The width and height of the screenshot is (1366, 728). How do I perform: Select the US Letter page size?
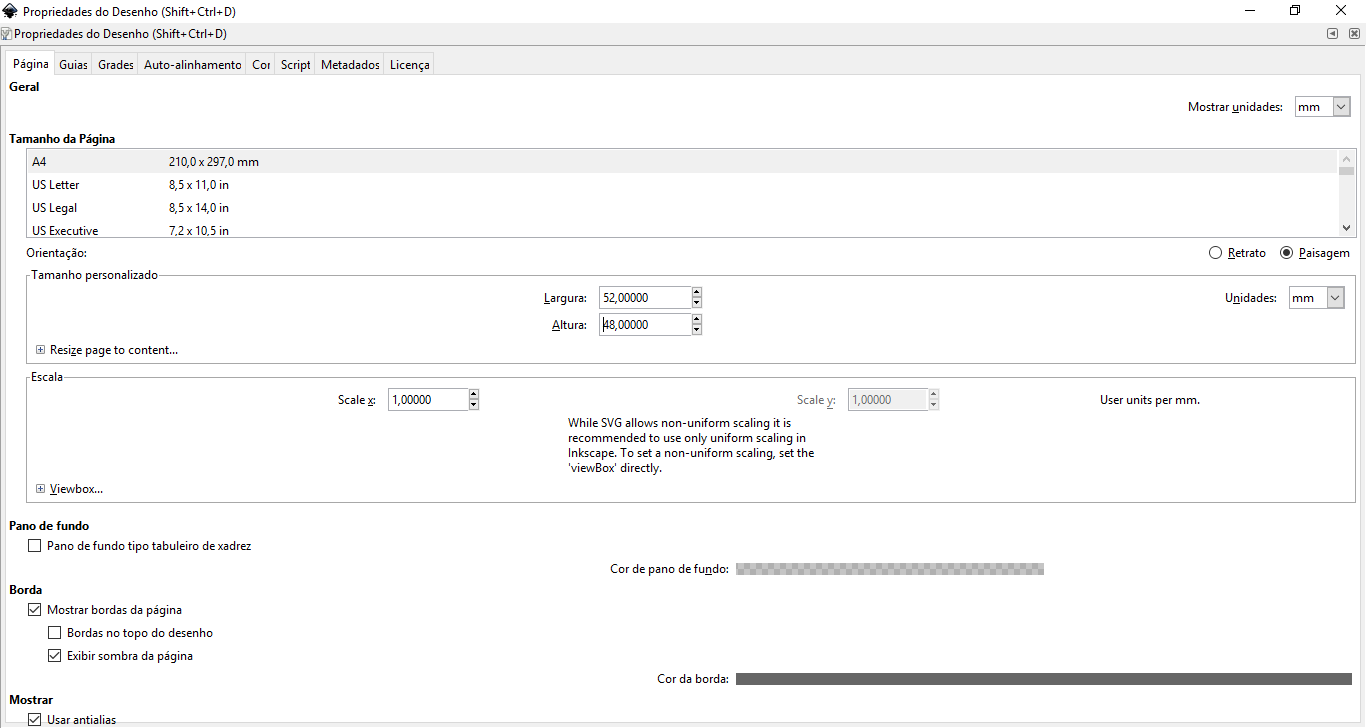pyautogui.click(x=682, y=185)
